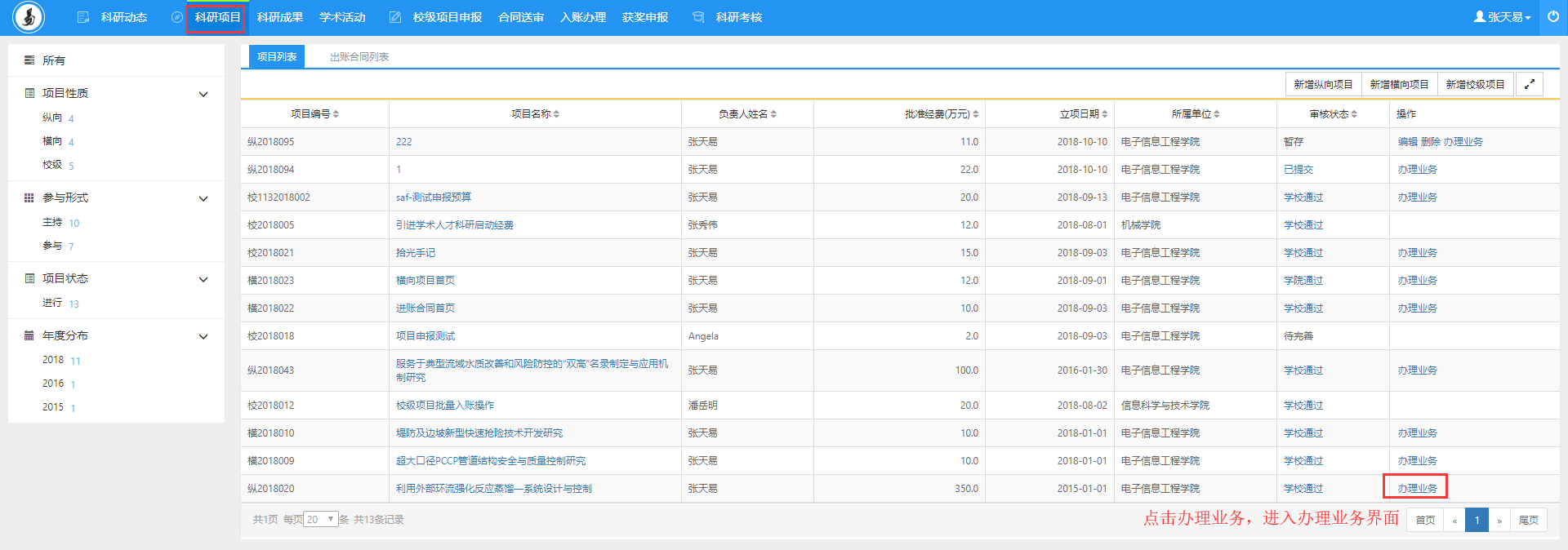The height and width of the screenshot is (550, 1568).
Task: Open the 拾光手记 project link
Action: (415, 253)
